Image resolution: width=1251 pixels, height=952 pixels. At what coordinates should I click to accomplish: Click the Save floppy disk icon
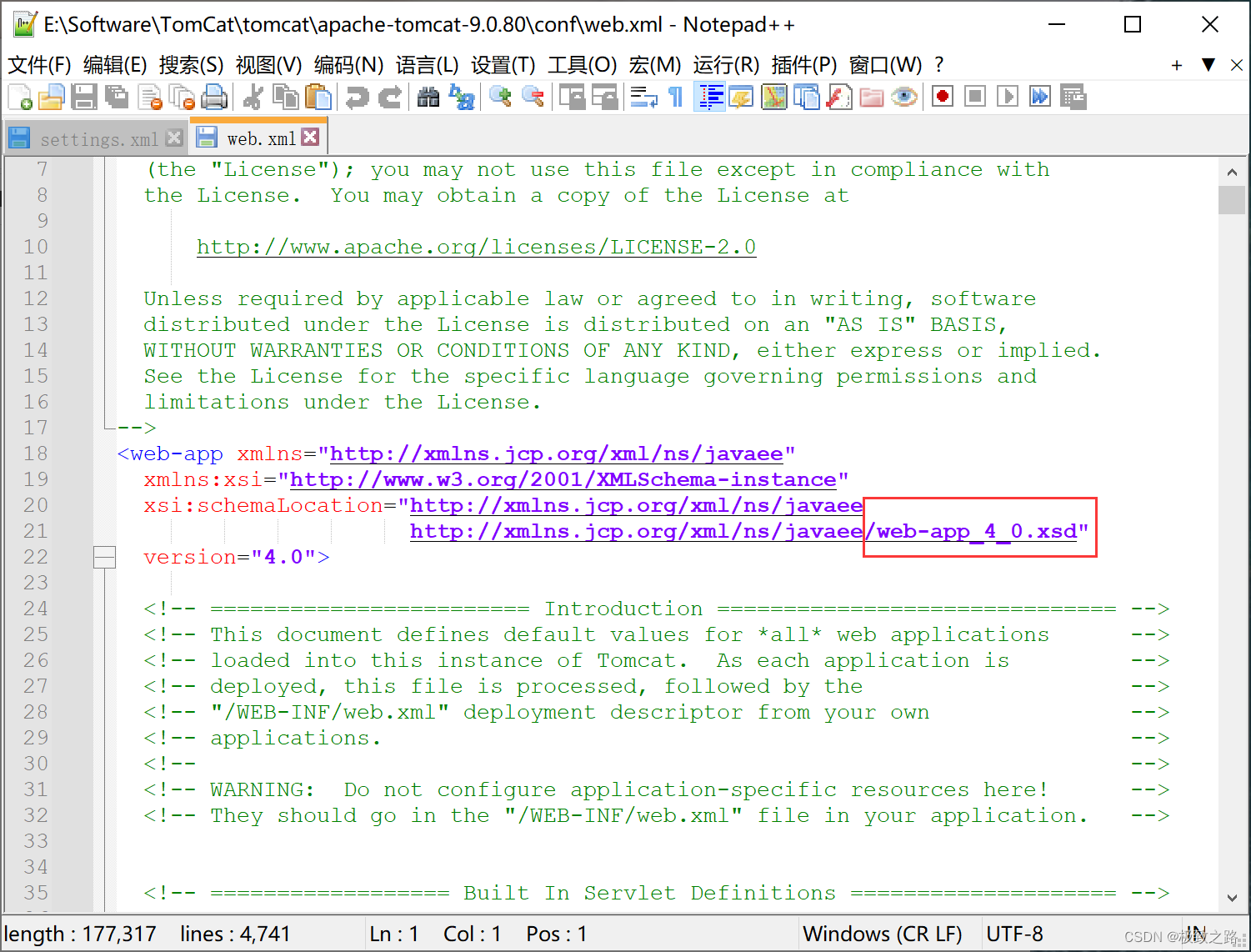tap(83, 98)
